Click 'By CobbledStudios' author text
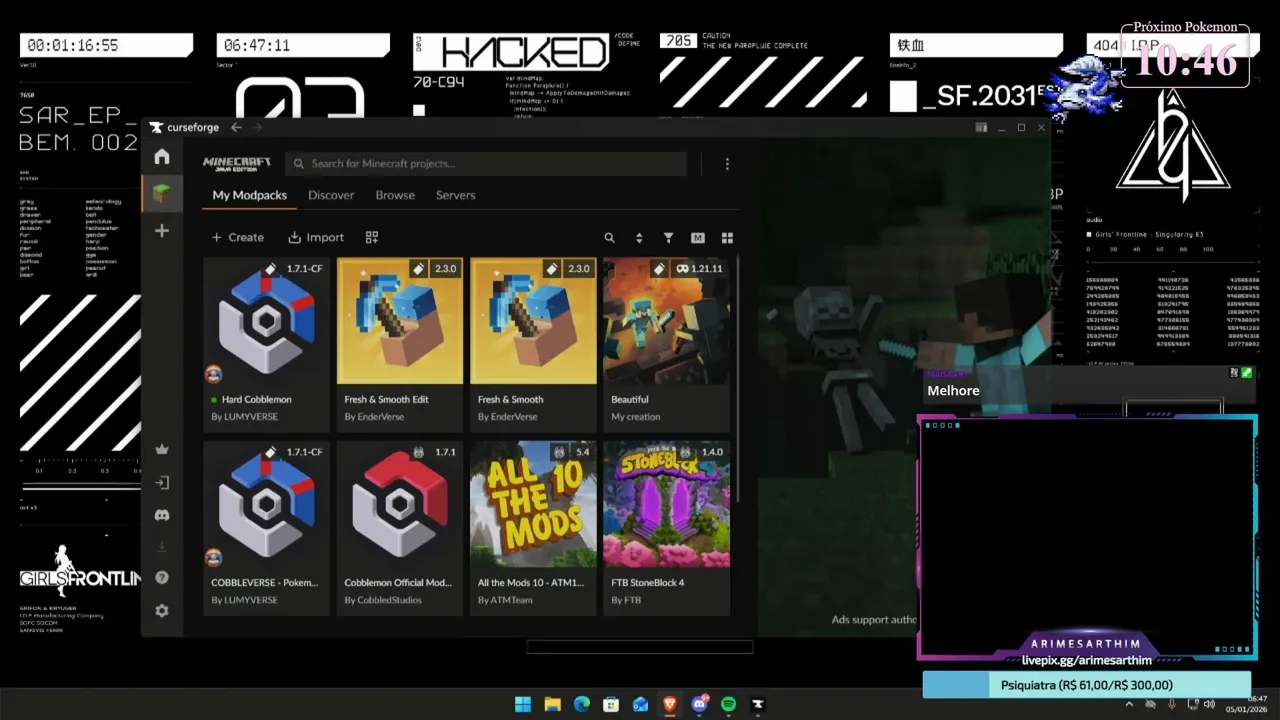Viewport: 1280px width, 720px height. pyautogui.click(x=383, y=600)
